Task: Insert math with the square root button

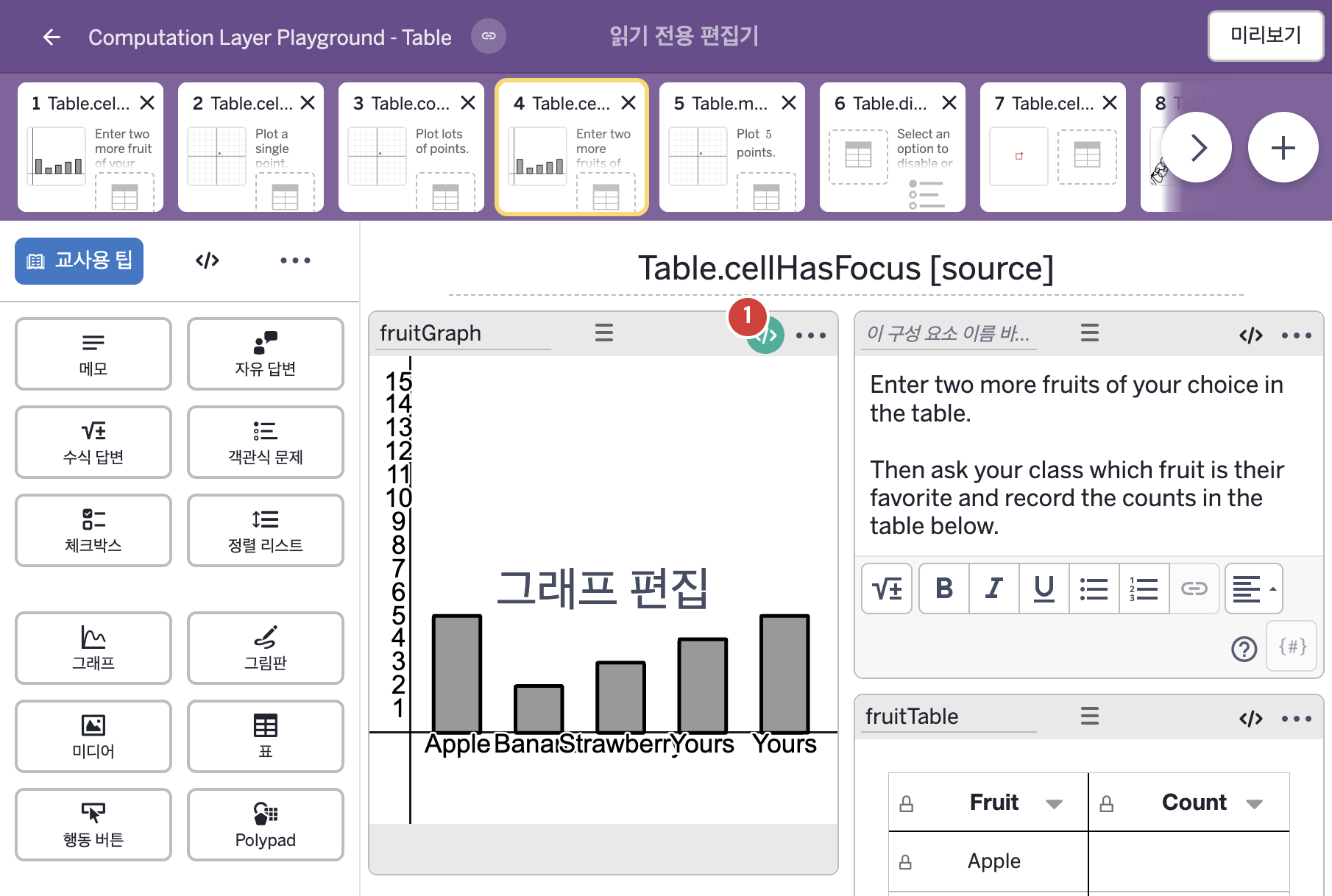Action: point(887,589)
